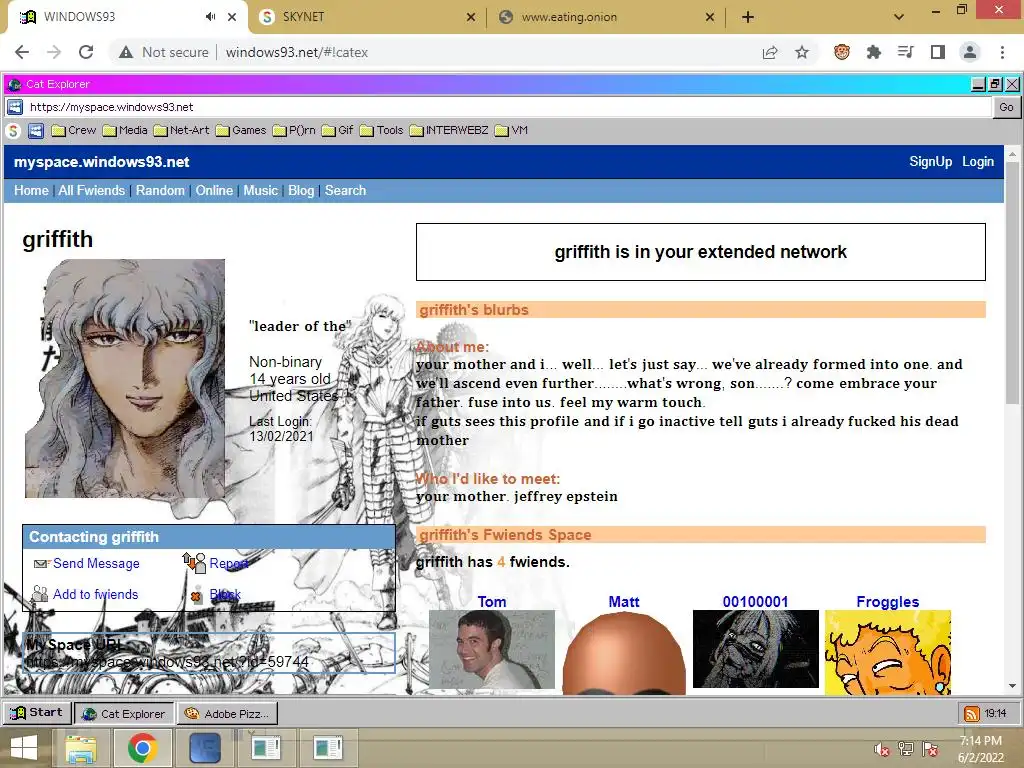Click the Adobe Pizz... taskbar item
The height and width of the screenshot is (768, 1024).
pos(227,714)
